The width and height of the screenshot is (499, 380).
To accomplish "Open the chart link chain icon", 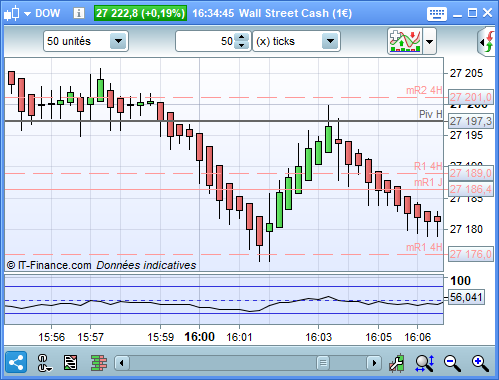I will tap(44, 363).
